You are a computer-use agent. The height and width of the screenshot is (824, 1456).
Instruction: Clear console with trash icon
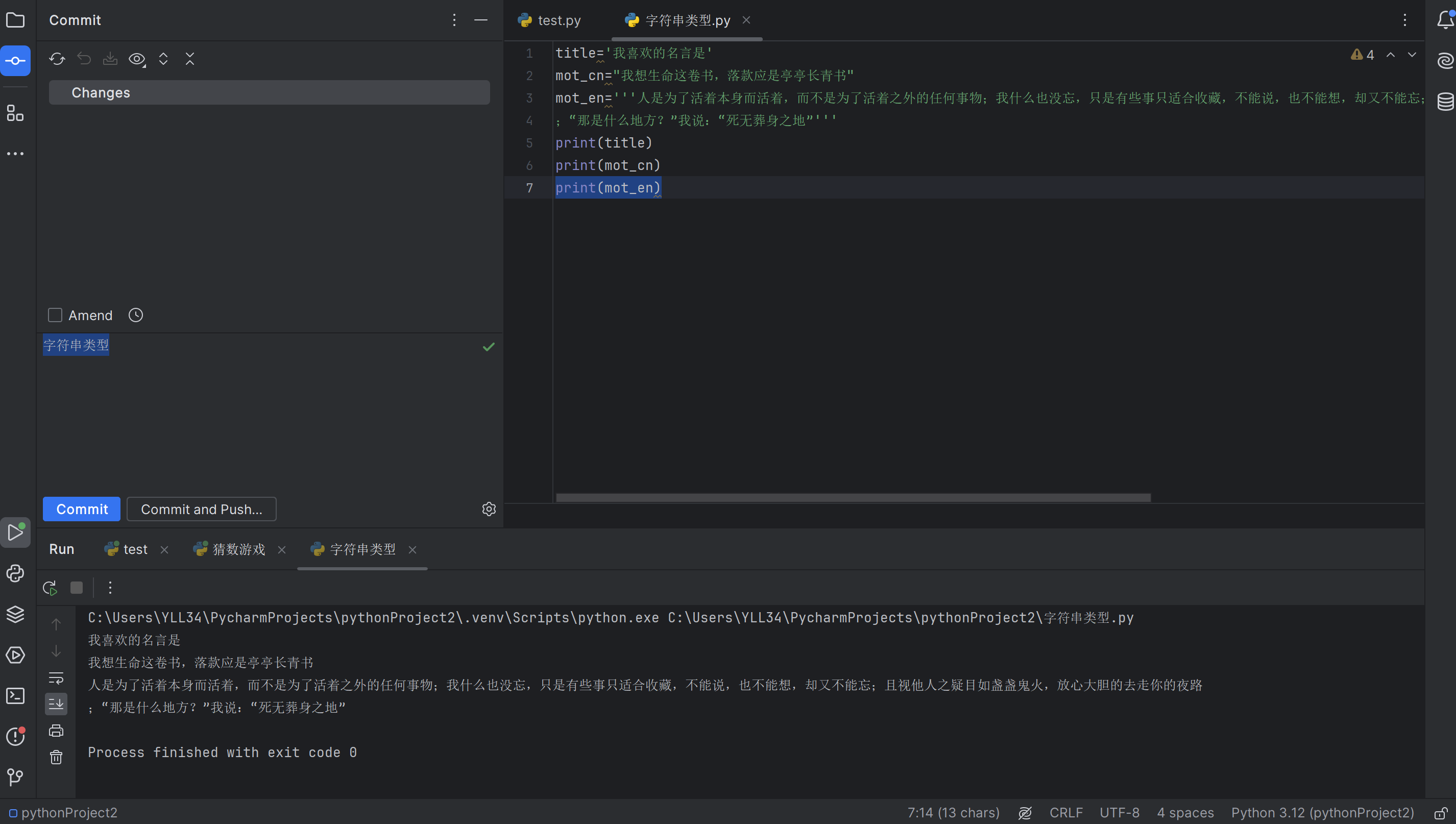click(56, 757)
